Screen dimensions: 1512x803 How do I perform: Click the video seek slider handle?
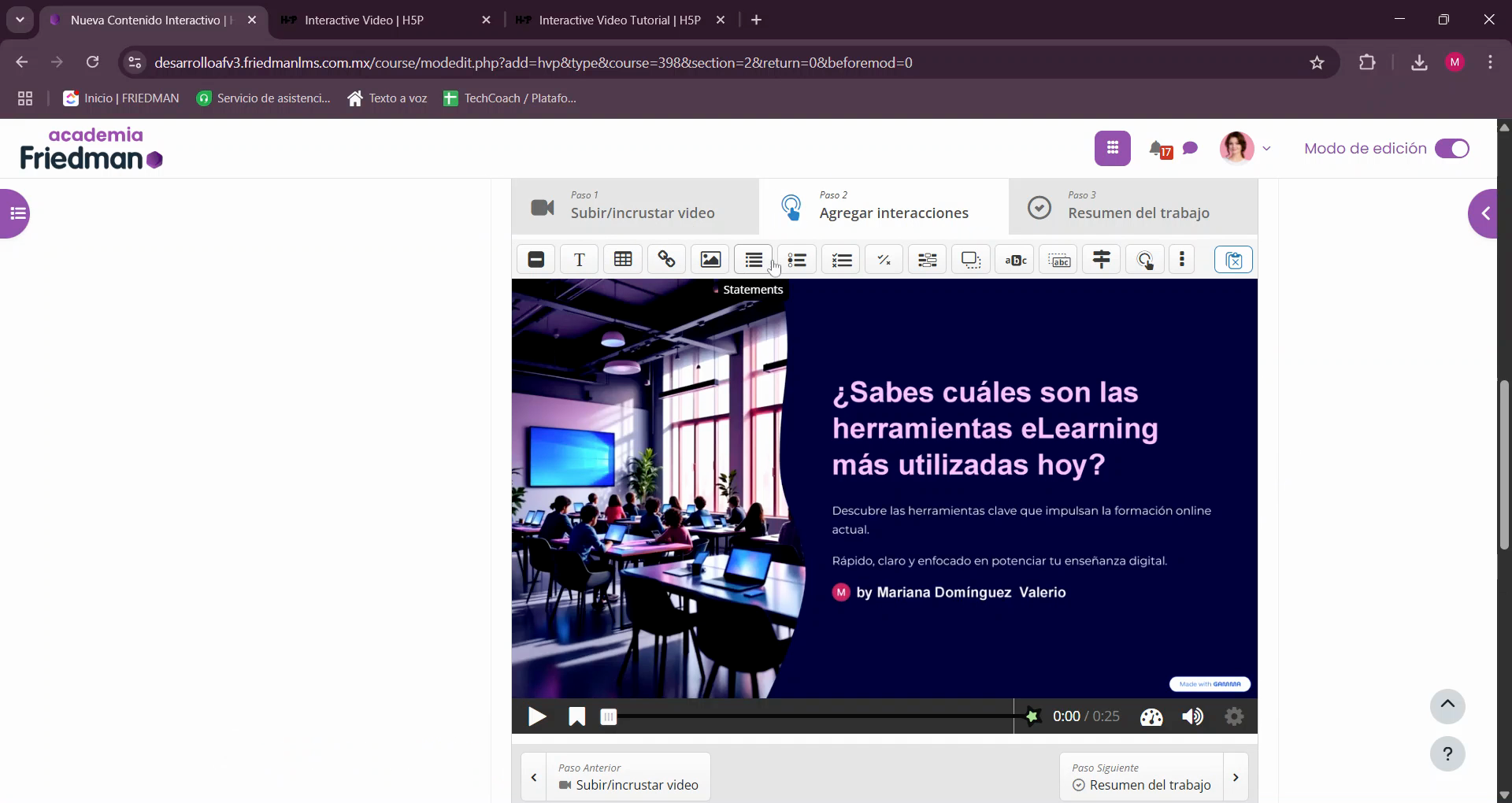click(x=608, y=716)
